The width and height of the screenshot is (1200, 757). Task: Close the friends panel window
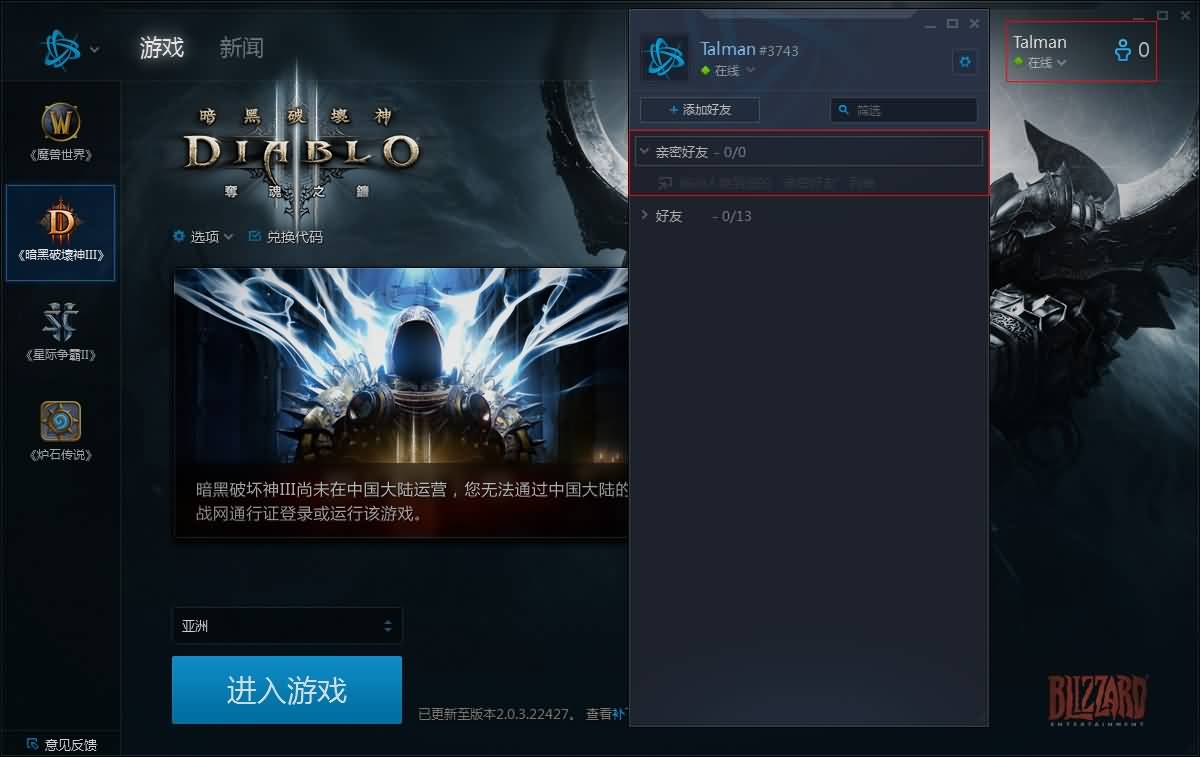click(x=974, y=23)
